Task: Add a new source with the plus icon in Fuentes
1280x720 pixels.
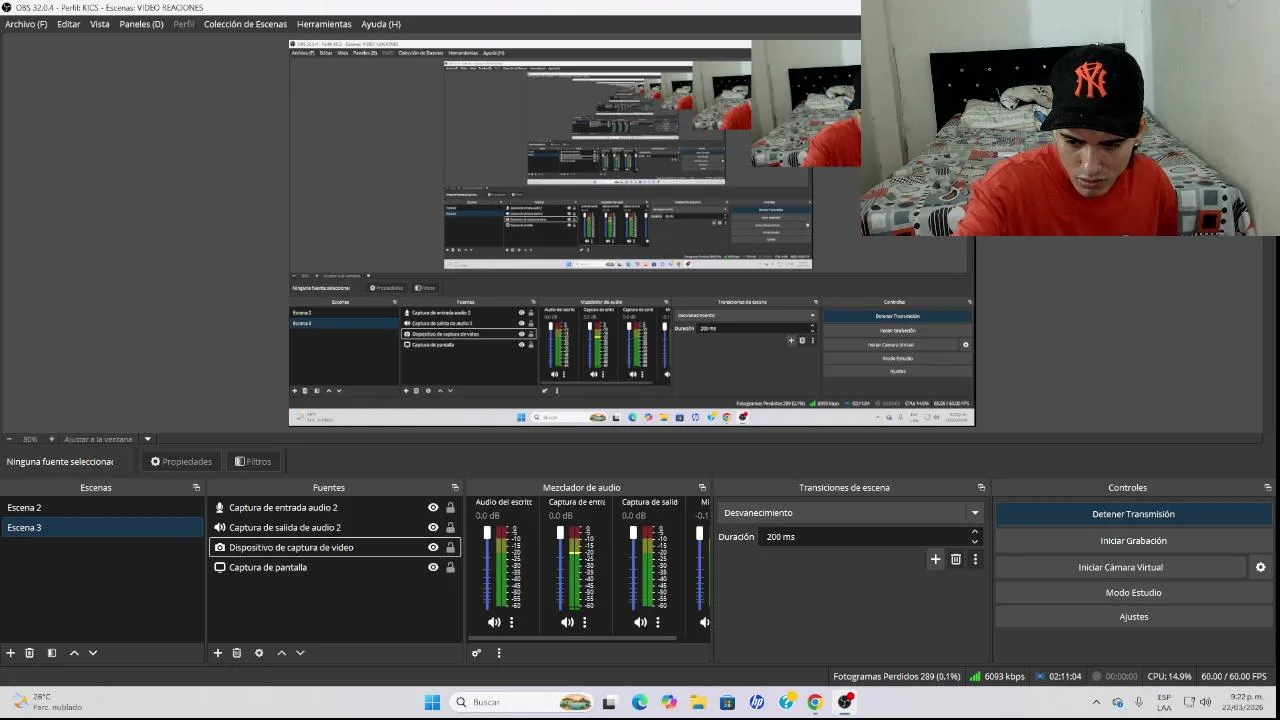Action: pyautogui.click(x=218, y=653)
